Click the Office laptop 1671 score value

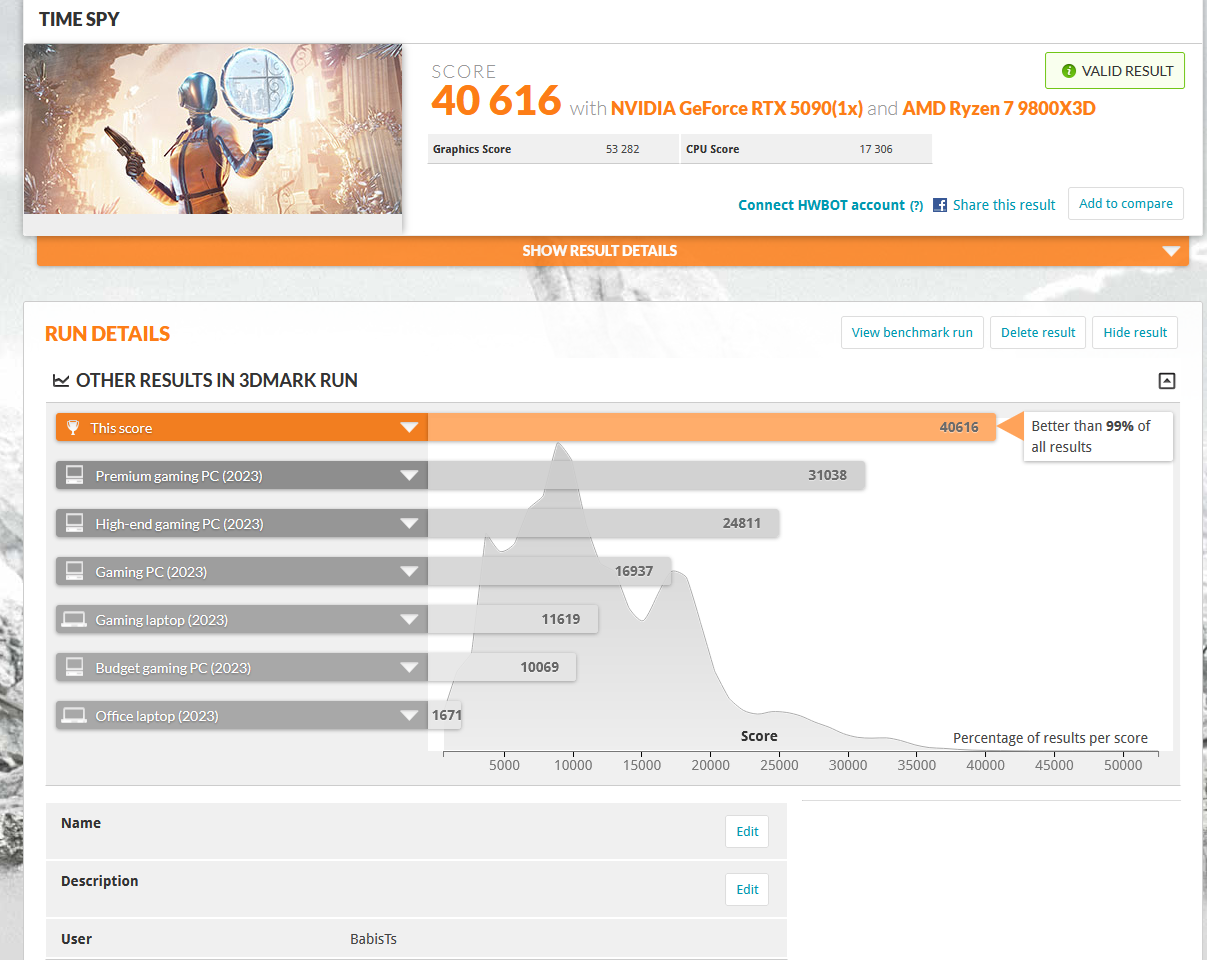click(446, 716)
